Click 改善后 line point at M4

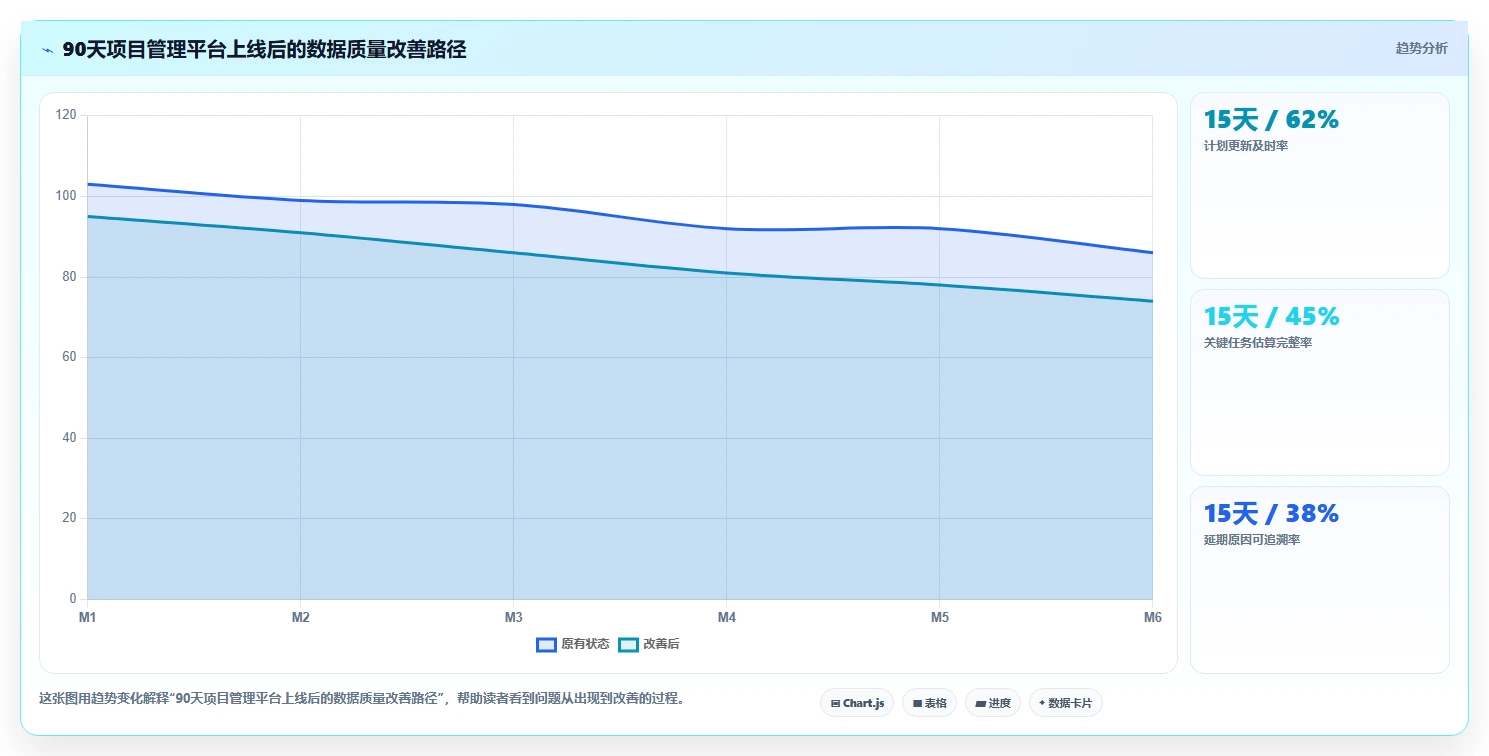727,273
